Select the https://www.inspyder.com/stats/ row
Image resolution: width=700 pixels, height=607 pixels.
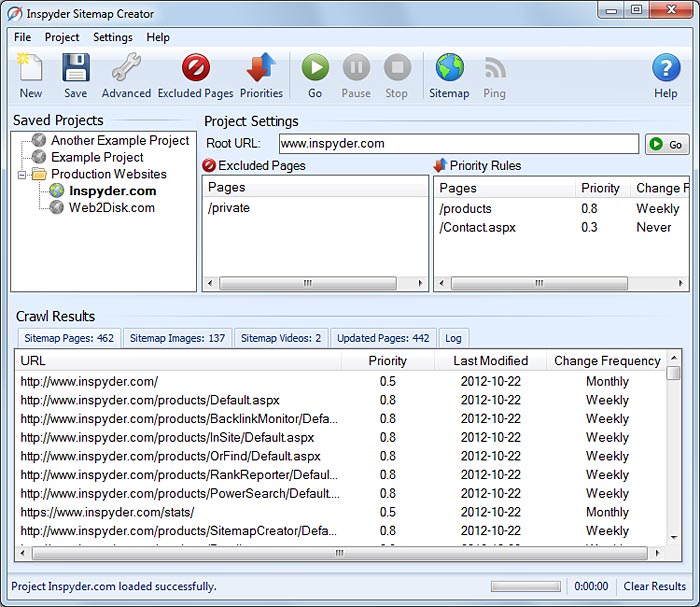341,512
